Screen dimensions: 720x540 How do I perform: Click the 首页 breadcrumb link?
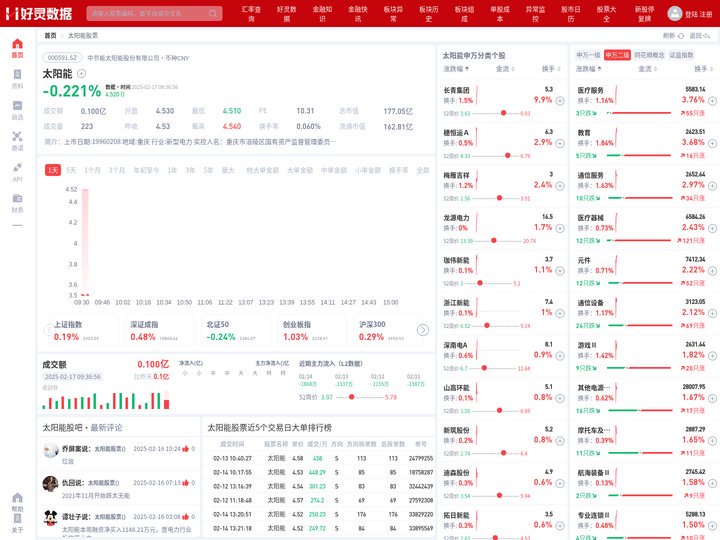(50, 36)
